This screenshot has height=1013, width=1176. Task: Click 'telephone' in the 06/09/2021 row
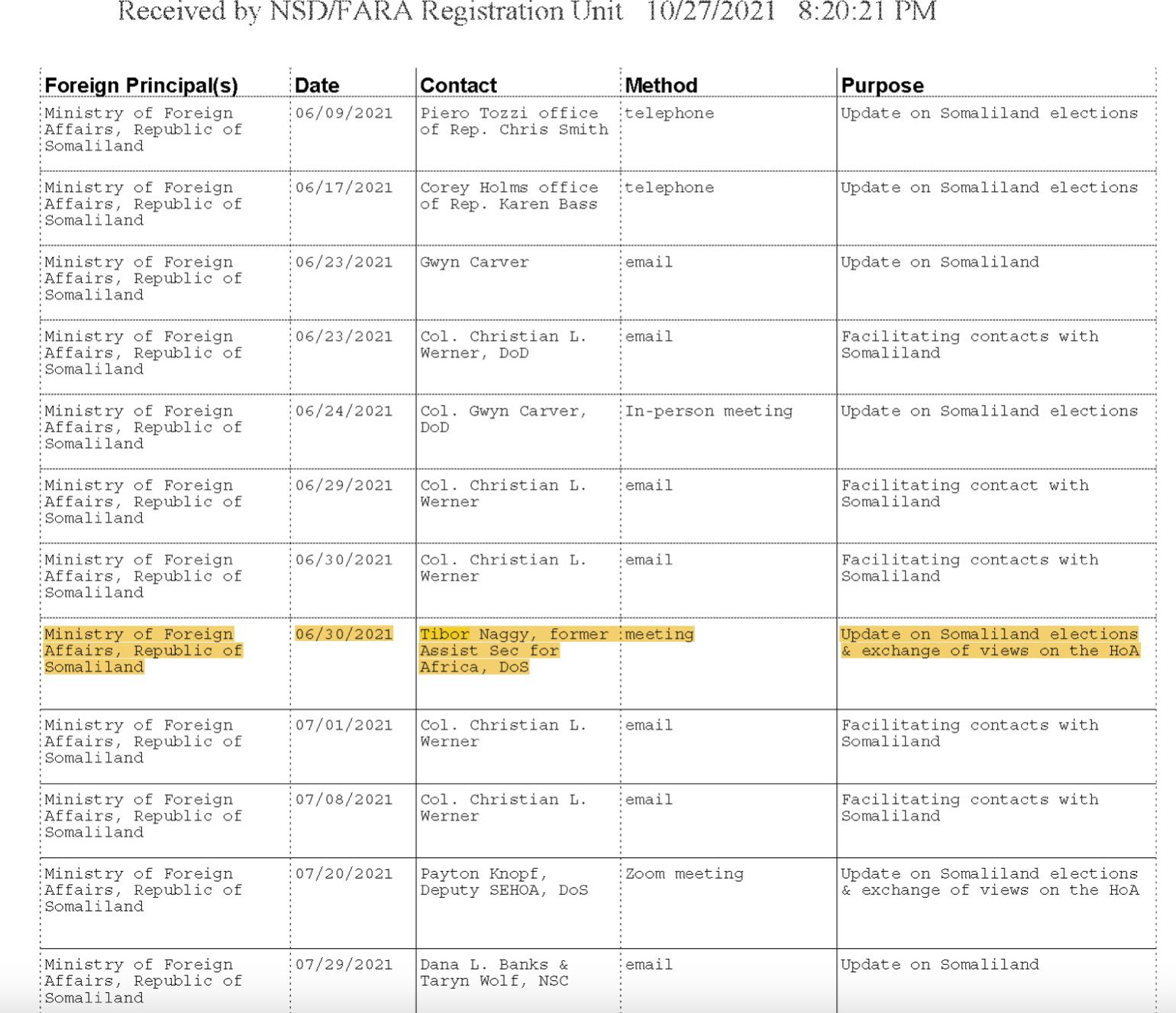(x=670, y=113)
